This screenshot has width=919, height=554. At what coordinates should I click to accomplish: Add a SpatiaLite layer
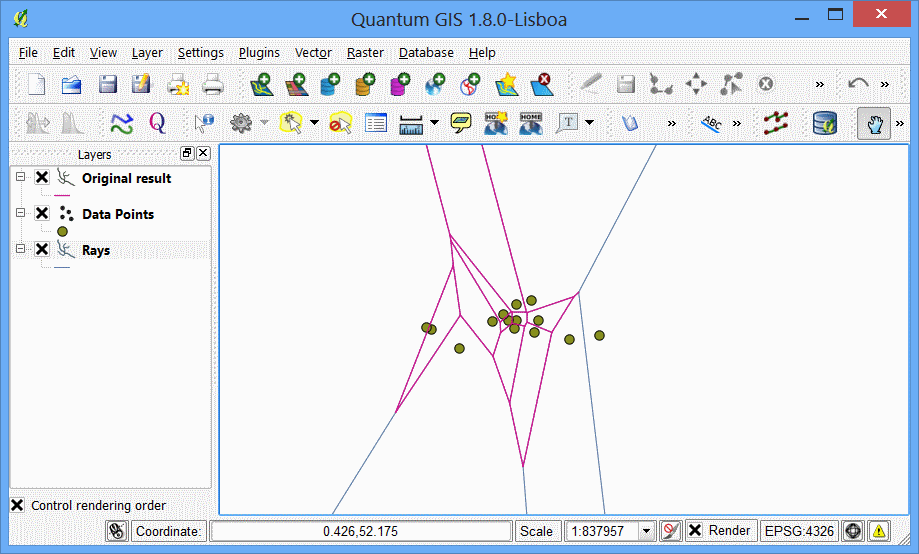tap(365, 84)
